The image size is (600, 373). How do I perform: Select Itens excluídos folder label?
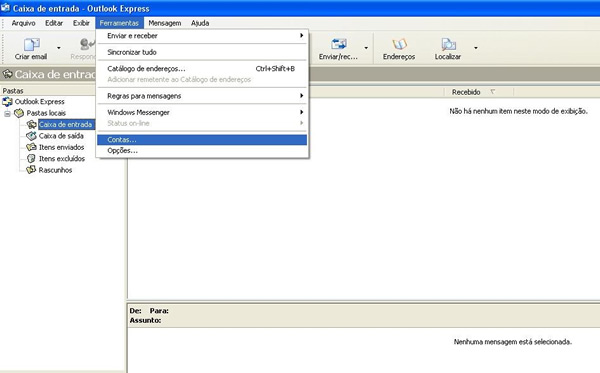[x=62, y=158]
